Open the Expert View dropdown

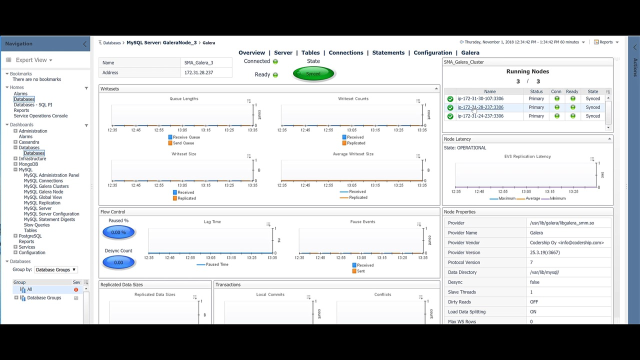34,60
